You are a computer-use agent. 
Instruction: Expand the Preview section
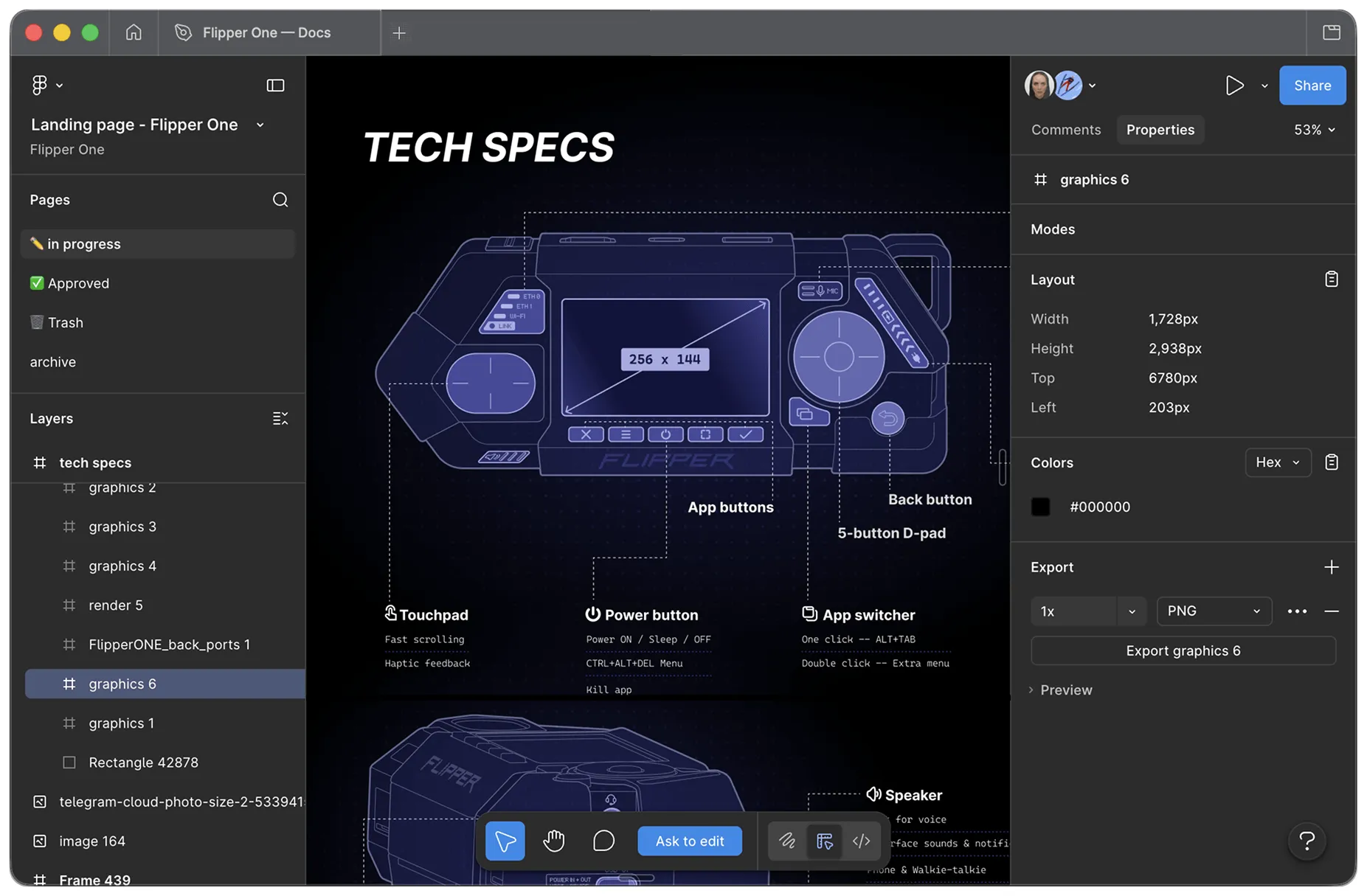coord(1061,690)
